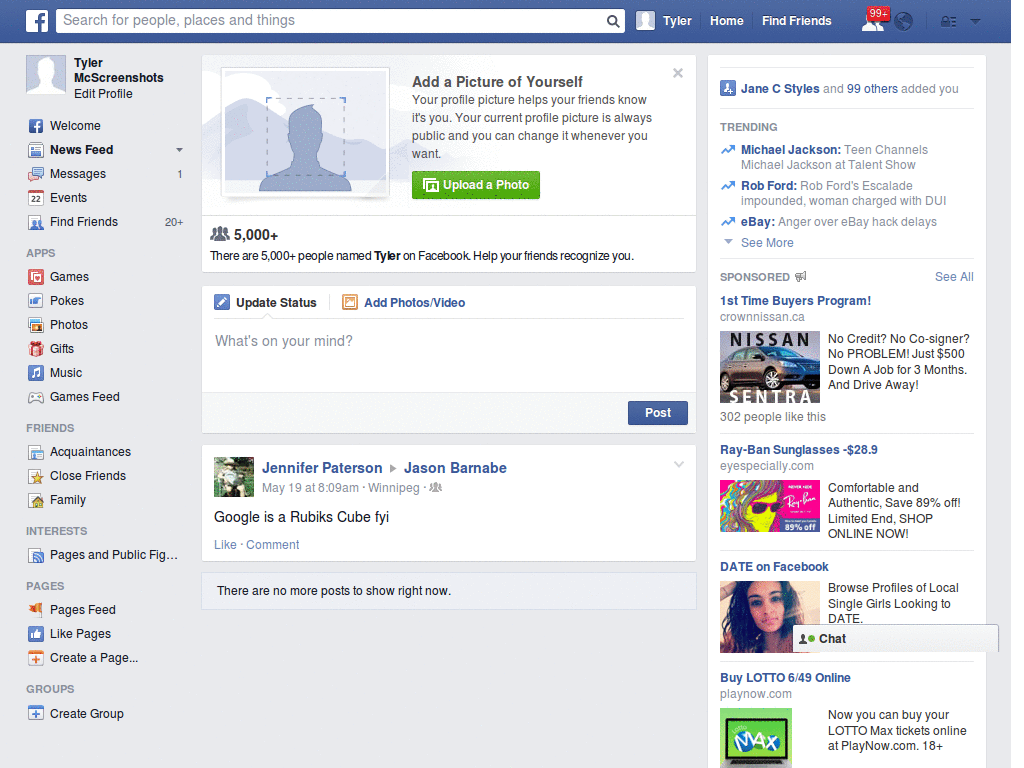Viewport: 1024px width, 768px height.
Task: Click the Facebook logo icon
Action: (37, 21)
